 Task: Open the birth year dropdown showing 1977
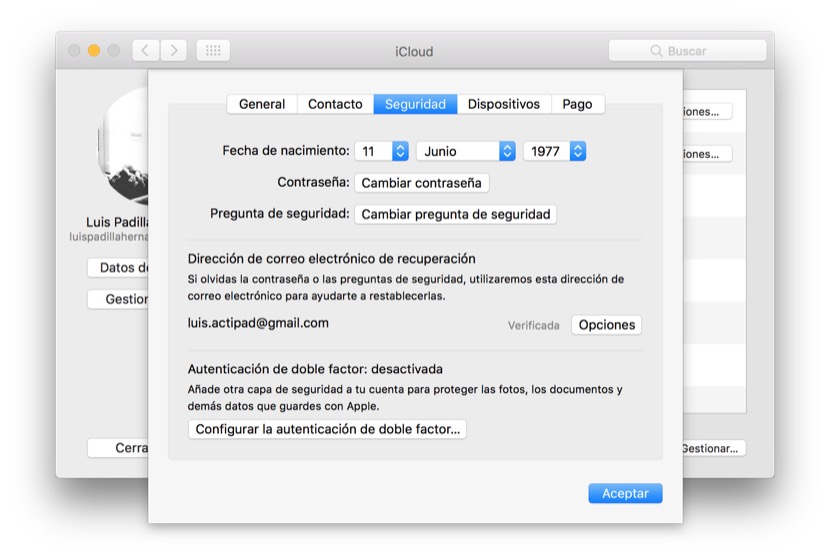(554, 151)
